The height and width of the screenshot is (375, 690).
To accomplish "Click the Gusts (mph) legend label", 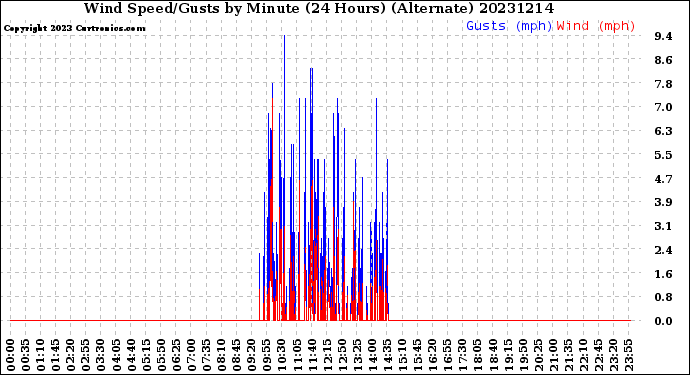I will coord(509,26).
